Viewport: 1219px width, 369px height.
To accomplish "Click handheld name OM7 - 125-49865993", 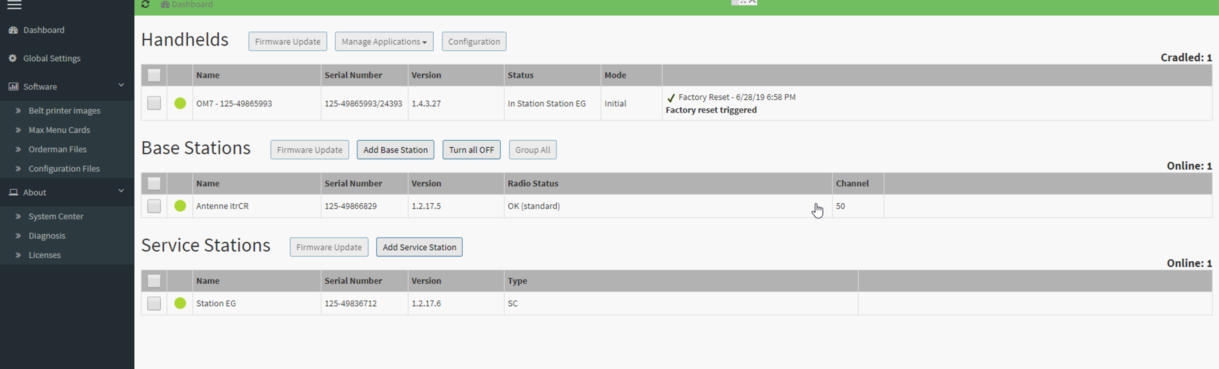I will (234, 103).
